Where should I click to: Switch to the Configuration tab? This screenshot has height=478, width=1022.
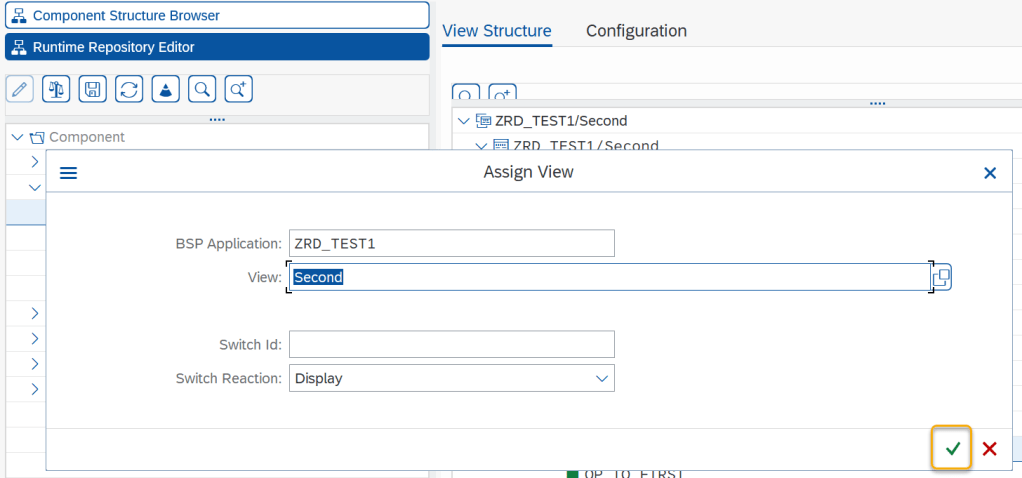636,31
